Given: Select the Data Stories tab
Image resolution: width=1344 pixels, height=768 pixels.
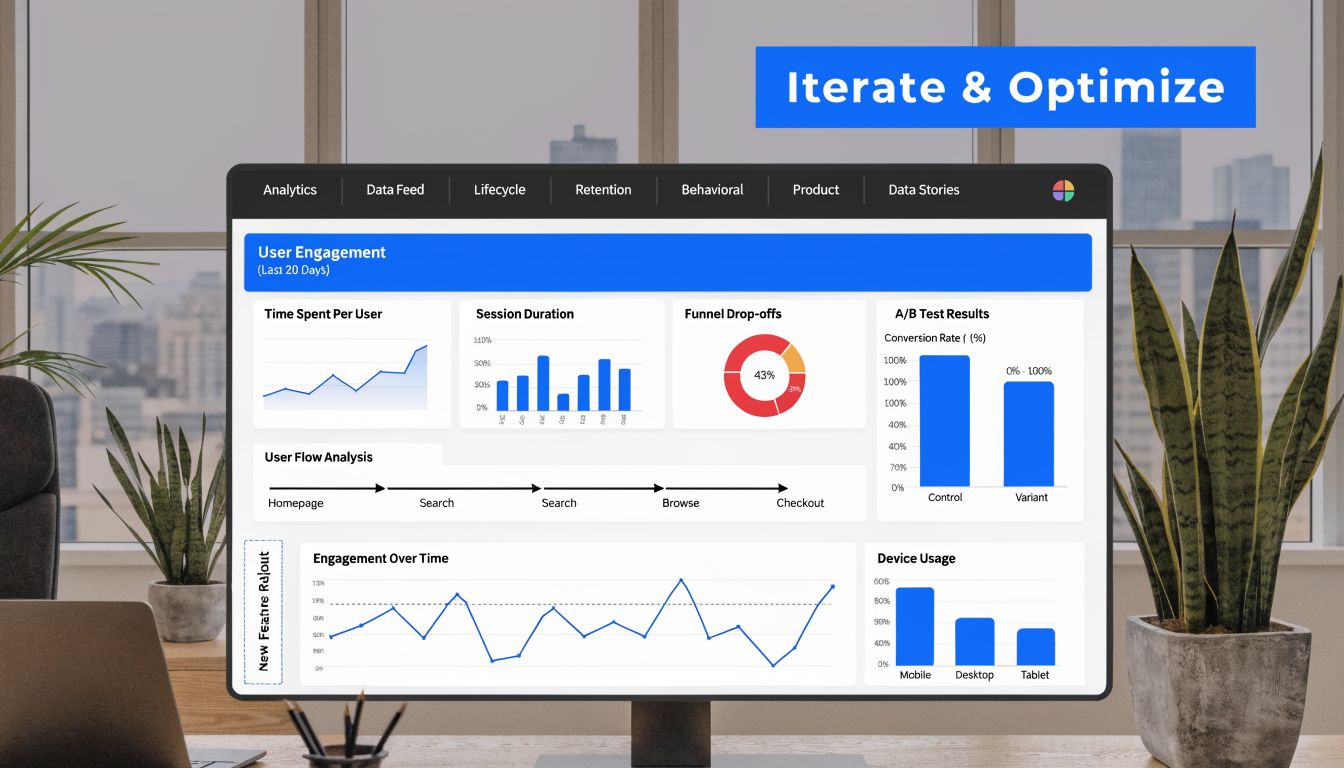Looking at the screenshot, I should coord(922,190).
